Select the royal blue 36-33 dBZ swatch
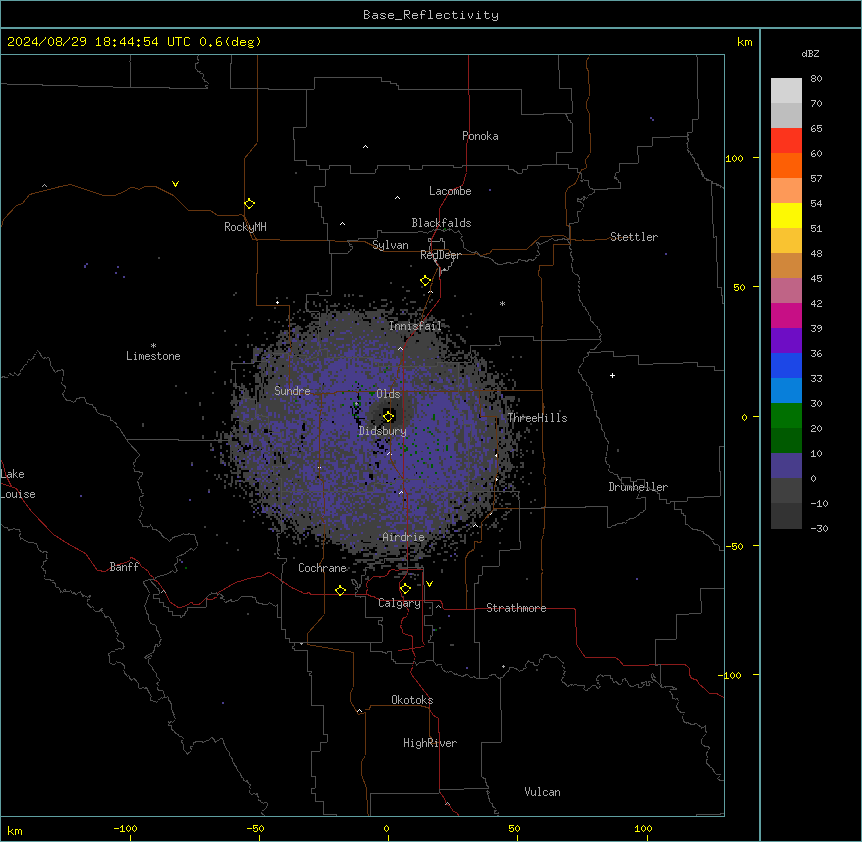Screen dimensions: 862x842 786,365
